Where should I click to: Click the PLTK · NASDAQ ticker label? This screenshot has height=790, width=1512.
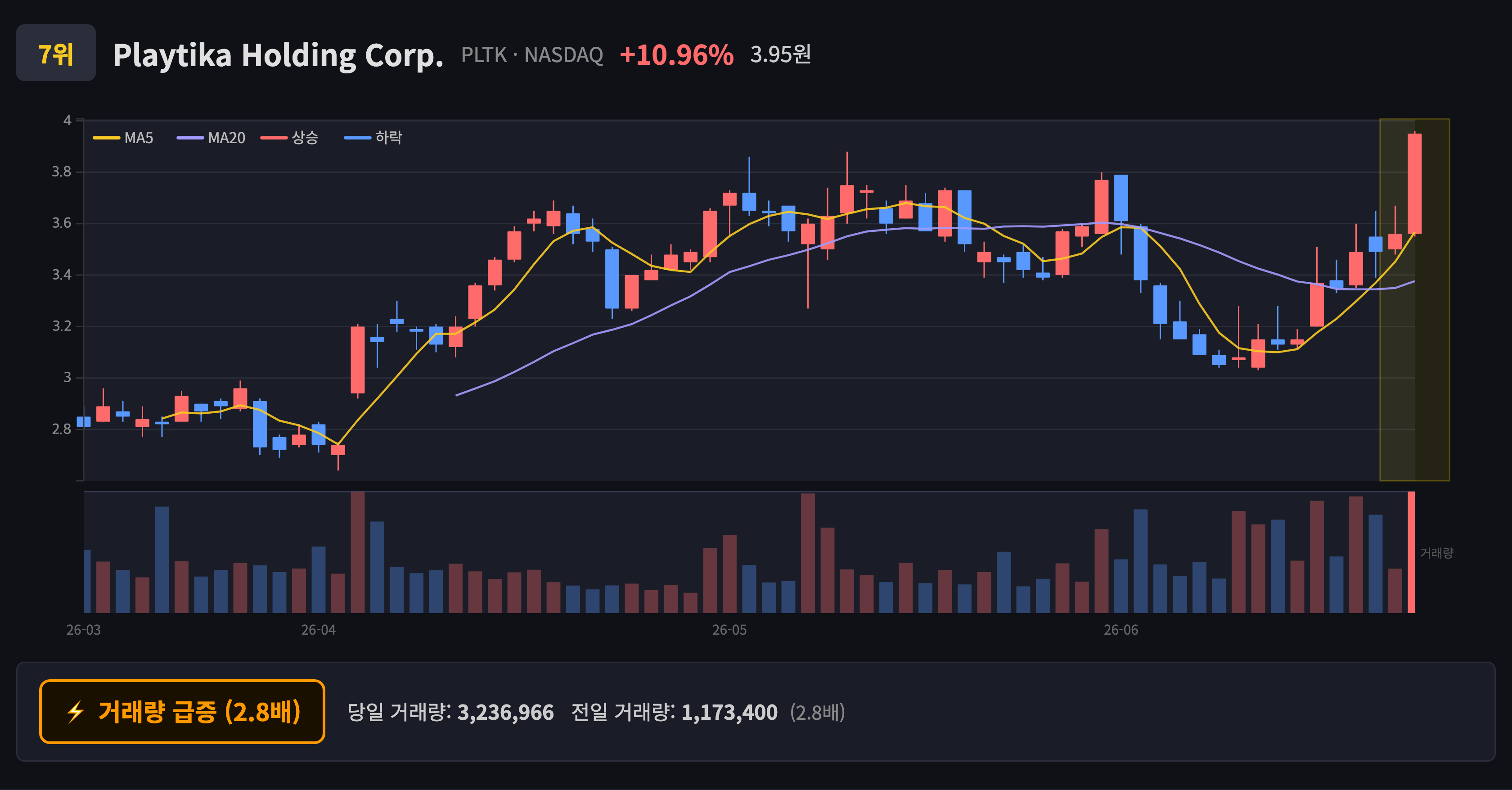point(532,54)
